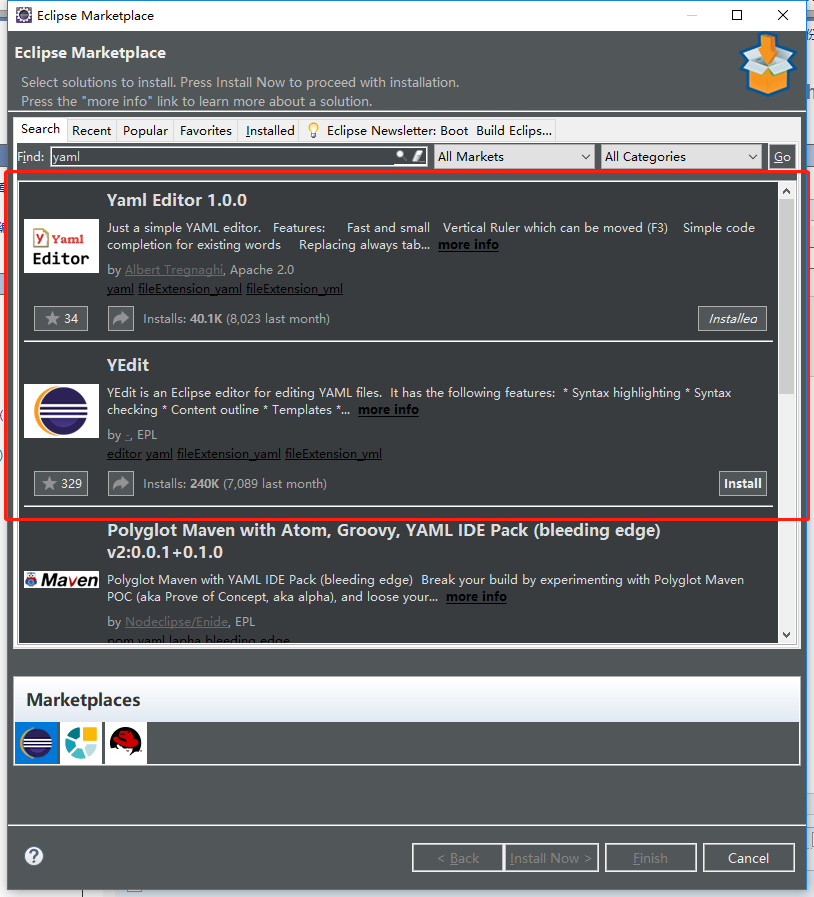This screenshot has height=897, width=814.
Task: Click the Finish button
Action: 650,858
